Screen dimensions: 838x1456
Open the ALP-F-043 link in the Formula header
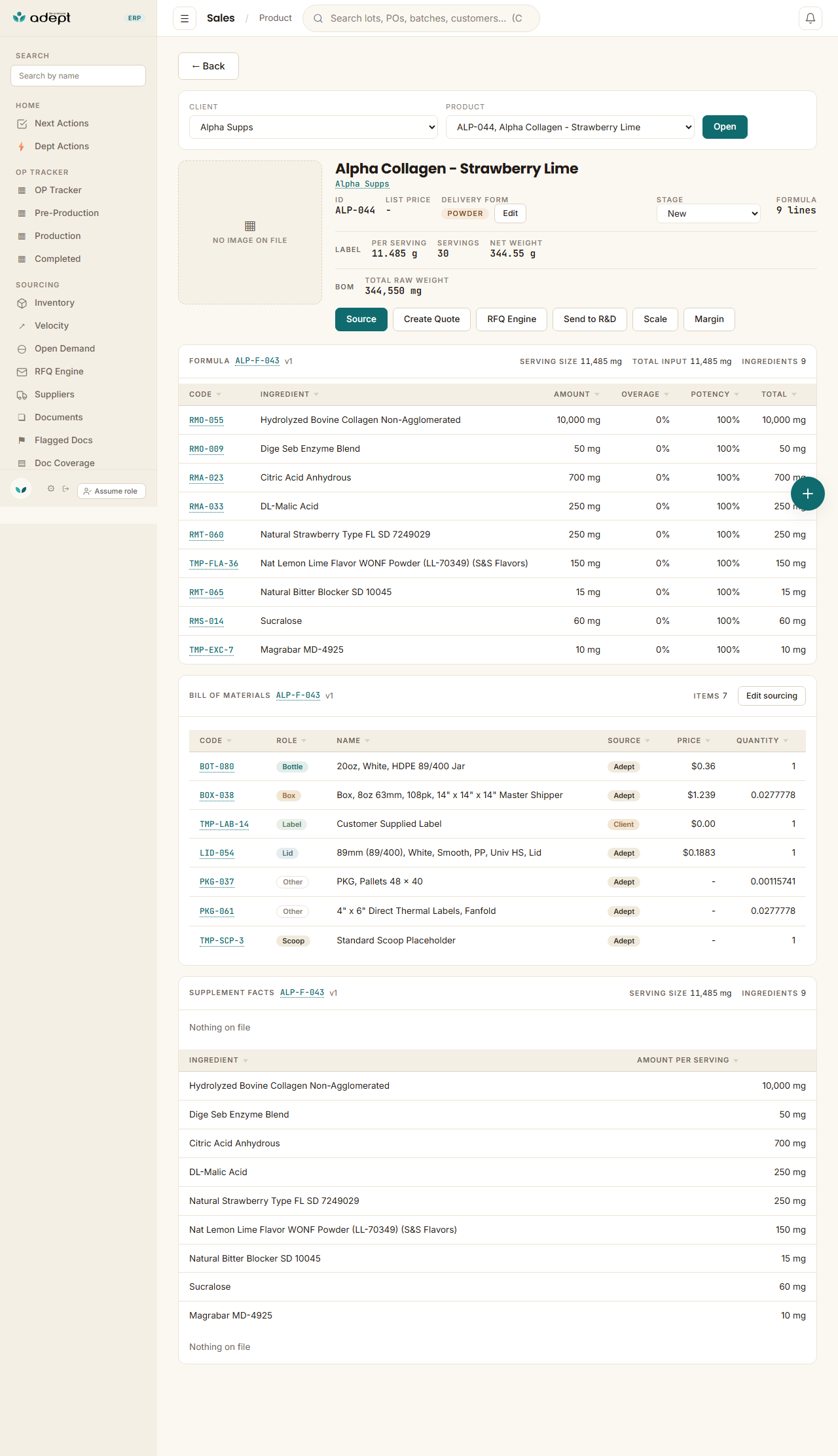(257, 361)
